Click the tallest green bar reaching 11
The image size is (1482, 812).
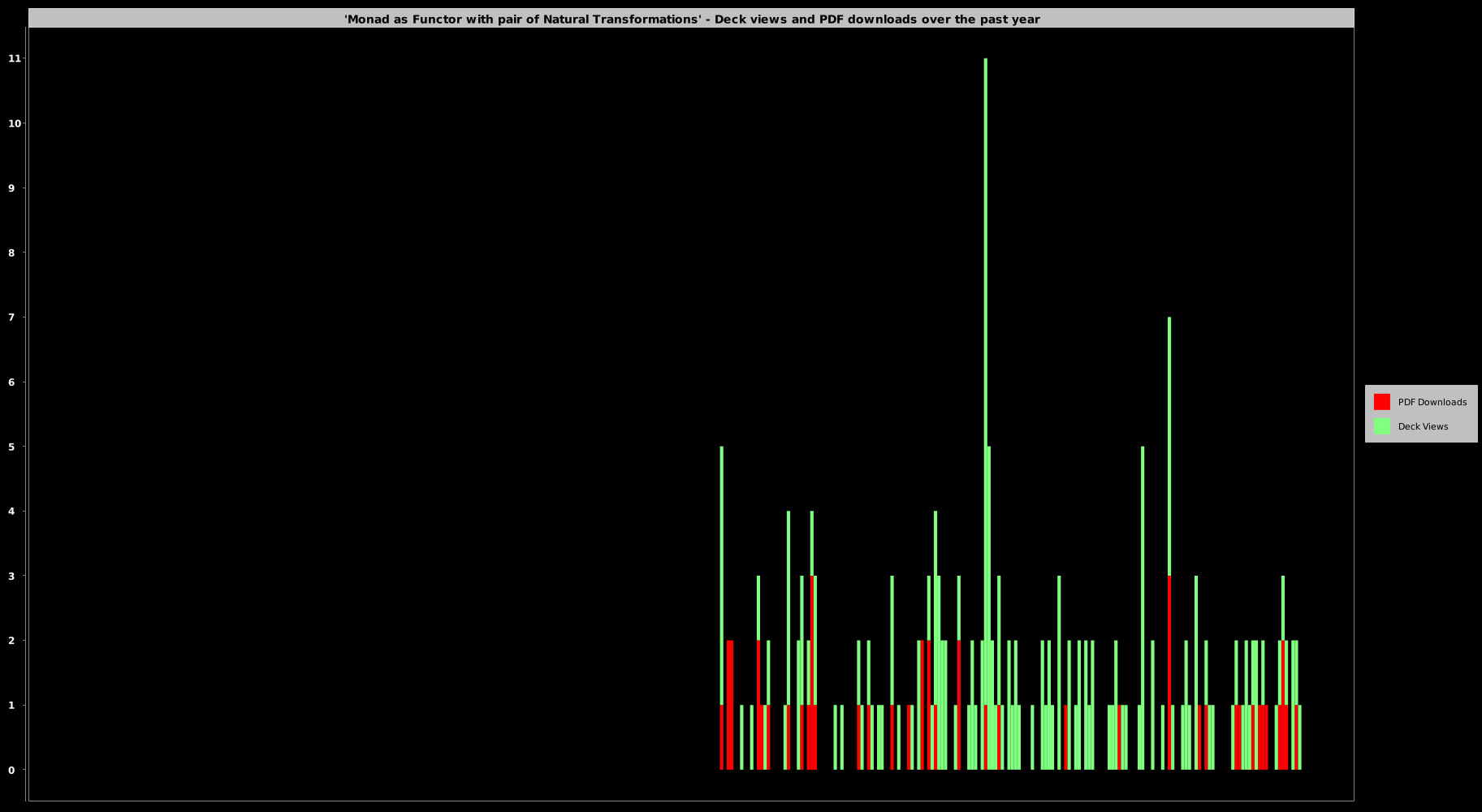pos(985,382)
